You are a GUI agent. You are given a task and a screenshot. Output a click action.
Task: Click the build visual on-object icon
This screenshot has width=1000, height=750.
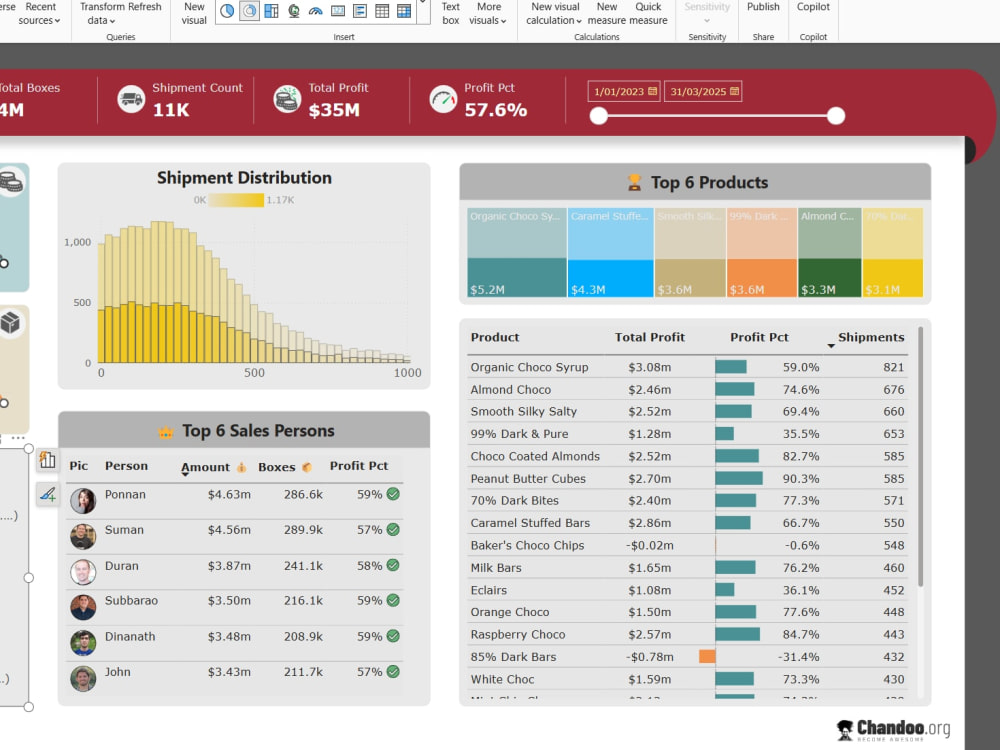coord(47,459)
